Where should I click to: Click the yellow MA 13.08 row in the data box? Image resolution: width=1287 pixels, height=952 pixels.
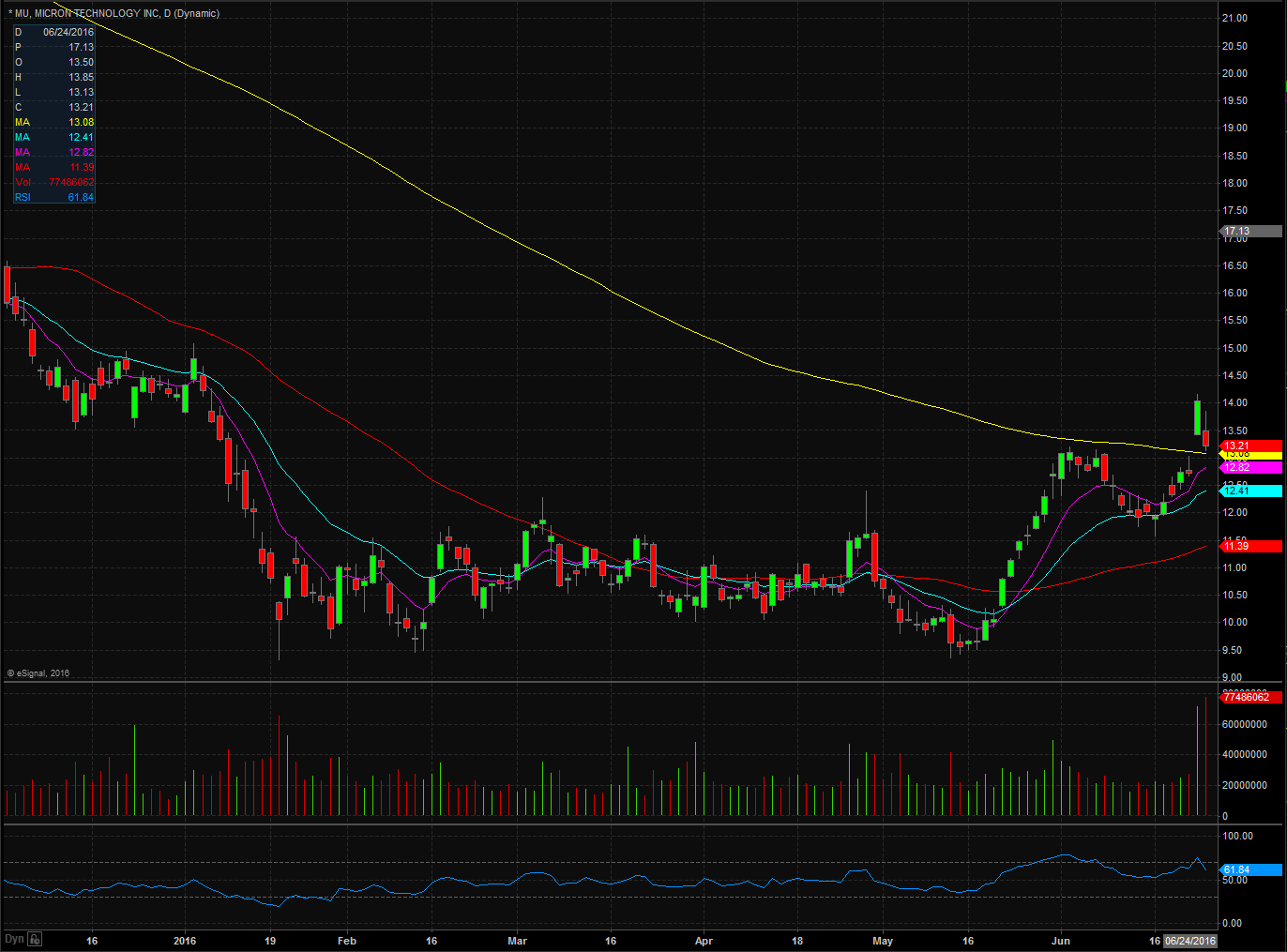(53, 122)
